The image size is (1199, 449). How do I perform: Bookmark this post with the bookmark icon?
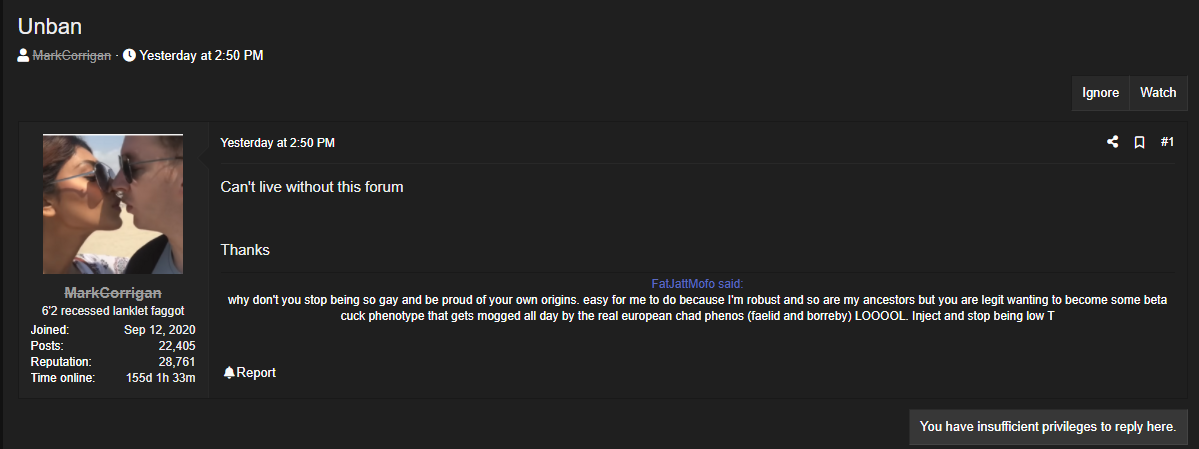[x=1139, y=142]
